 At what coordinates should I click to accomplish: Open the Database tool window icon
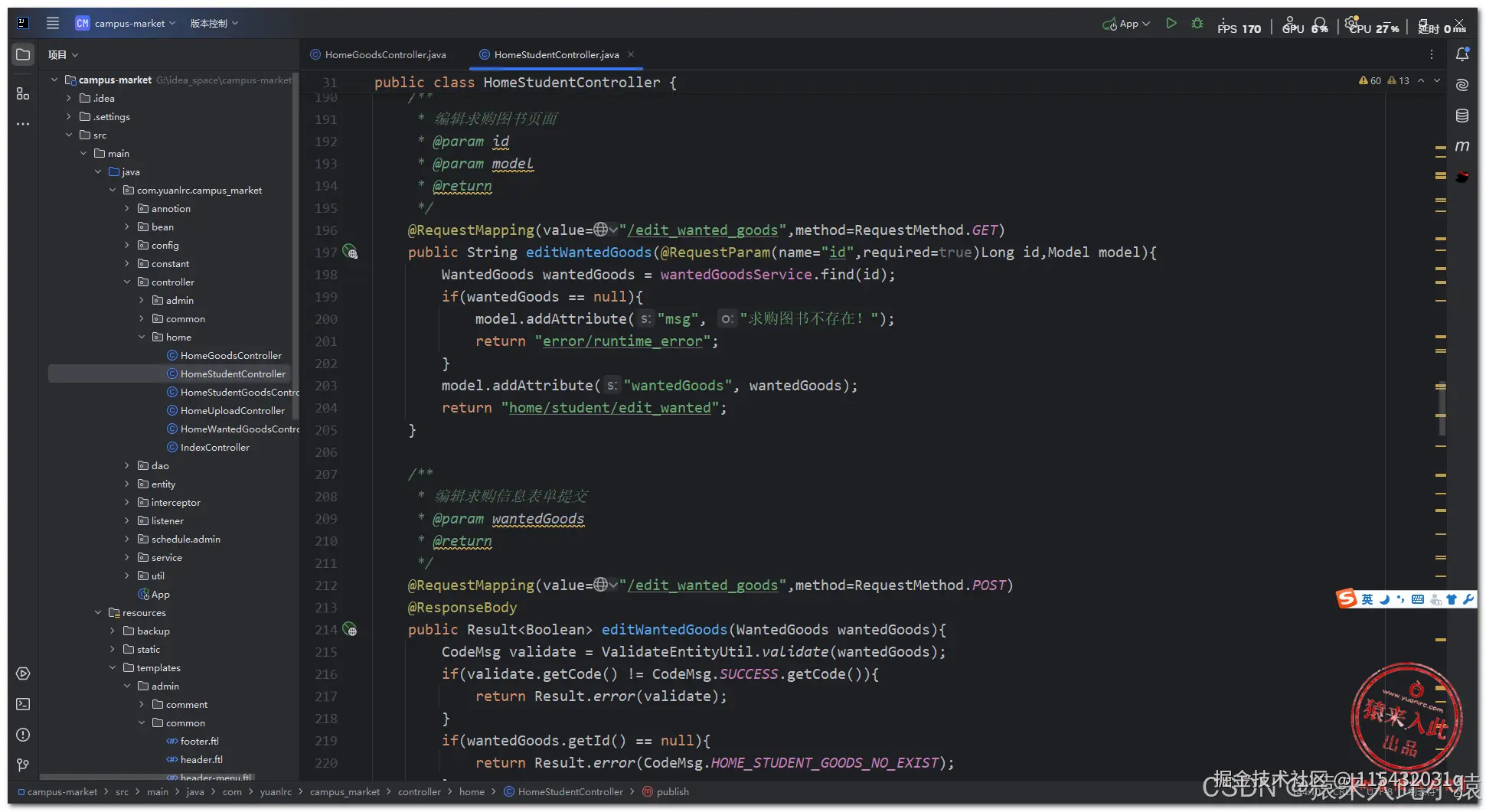[x=1462, y=116]
